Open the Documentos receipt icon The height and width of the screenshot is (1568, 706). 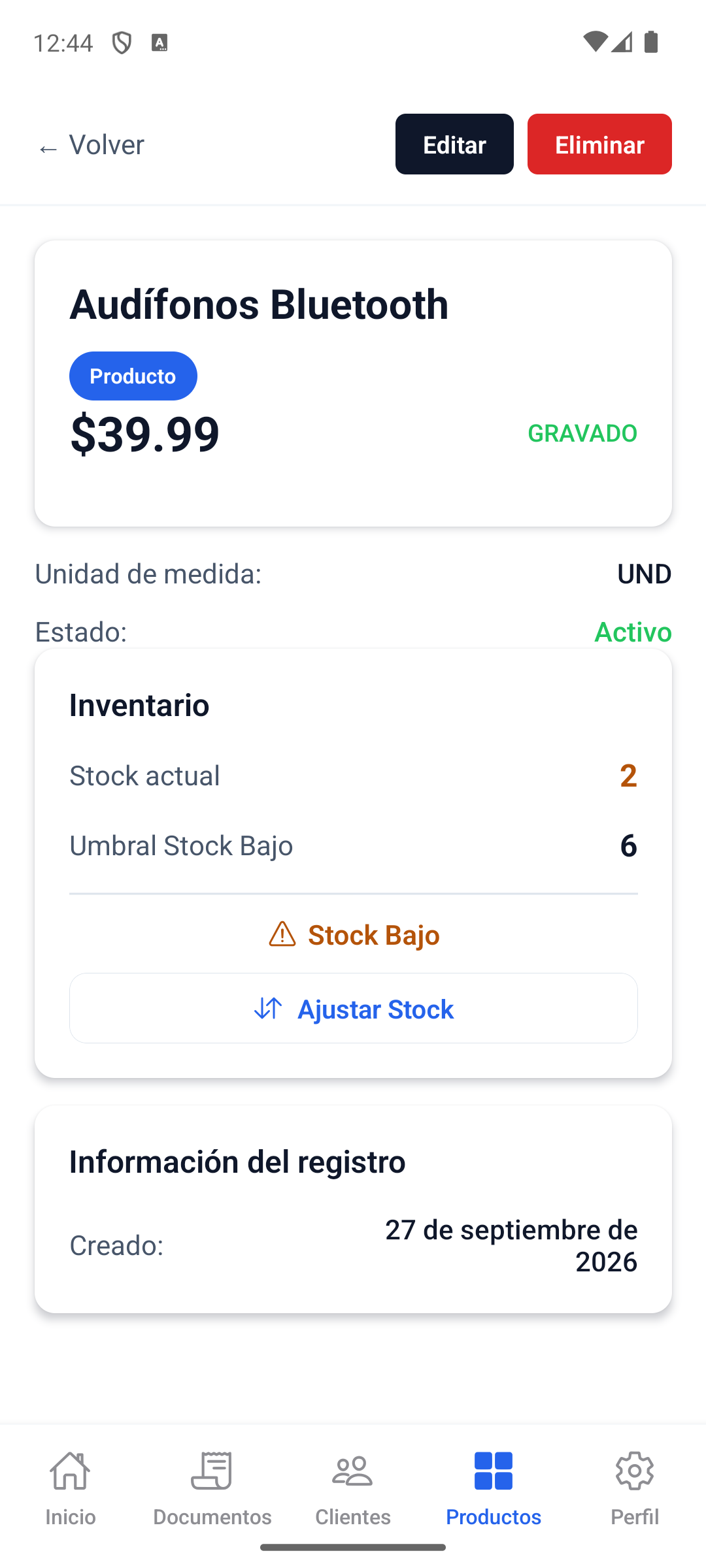point(211,1471)
